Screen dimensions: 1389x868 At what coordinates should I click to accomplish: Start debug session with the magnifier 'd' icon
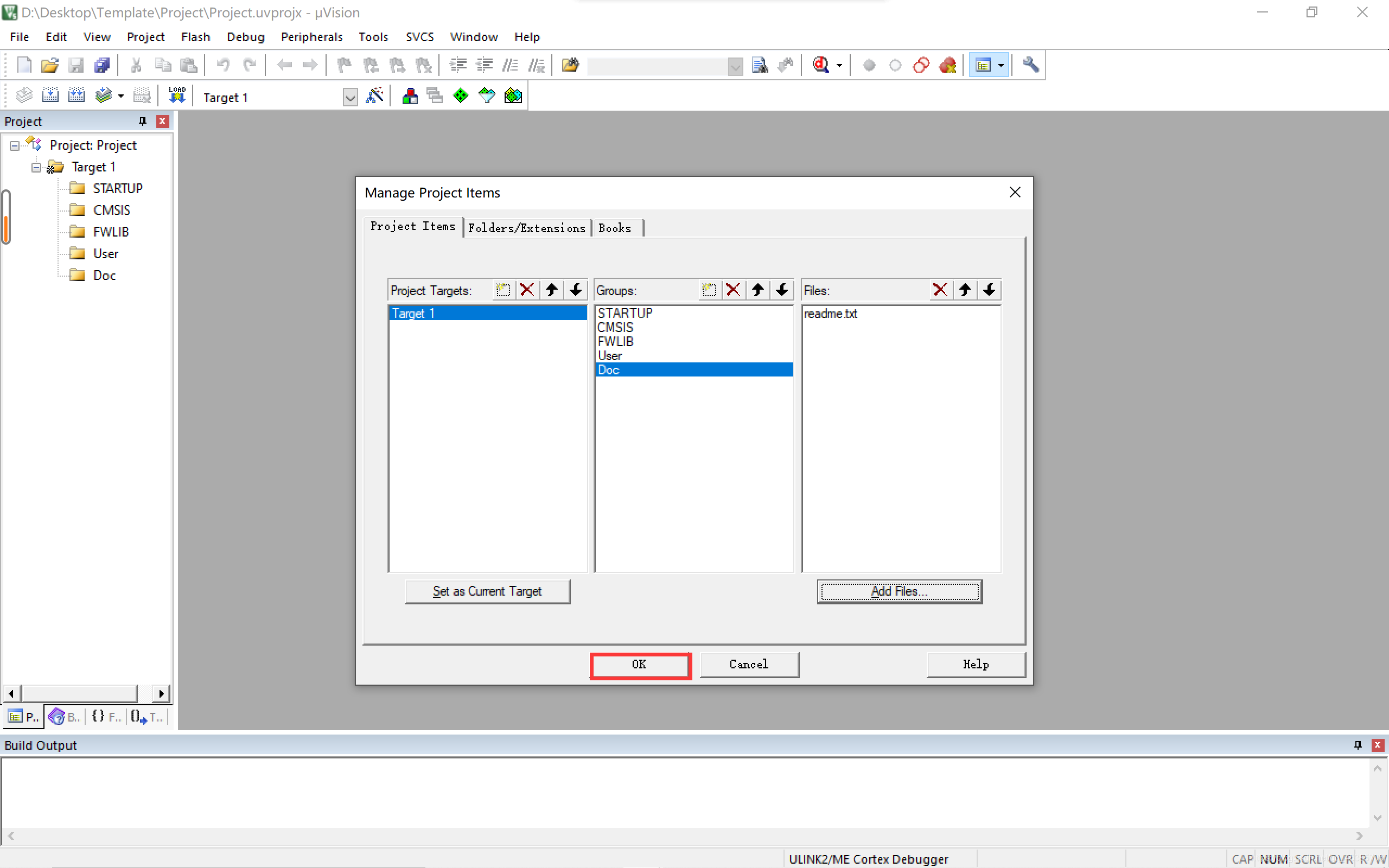(820, 66)
